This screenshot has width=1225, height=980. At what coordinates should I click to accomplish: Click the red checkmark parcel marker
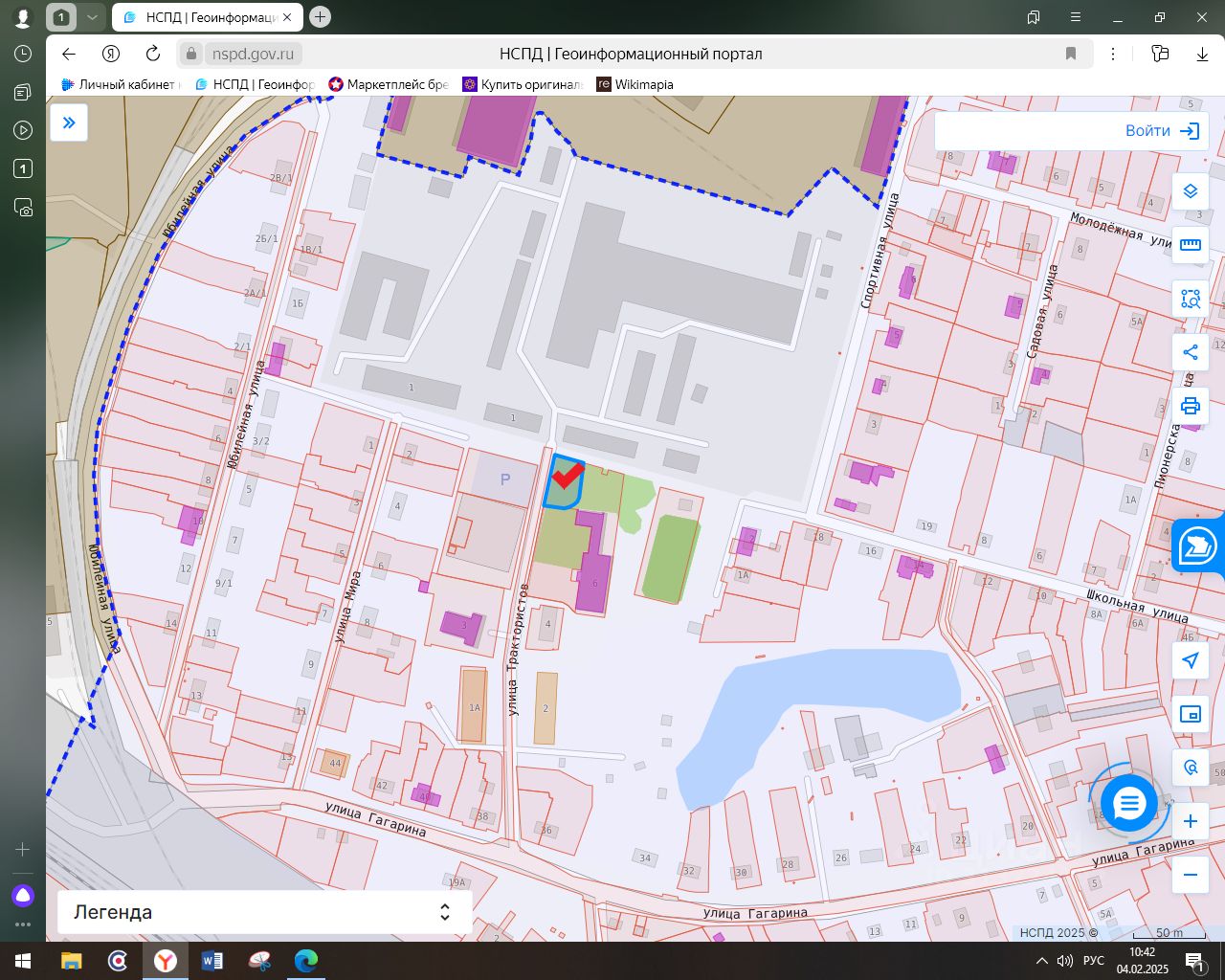coord(568,475)
